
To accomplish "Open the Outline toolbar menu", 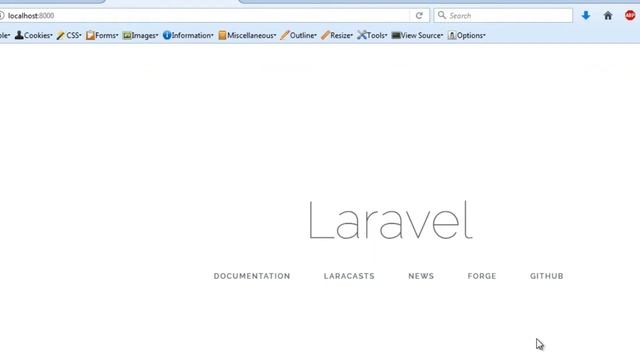I will pos(298,36).
